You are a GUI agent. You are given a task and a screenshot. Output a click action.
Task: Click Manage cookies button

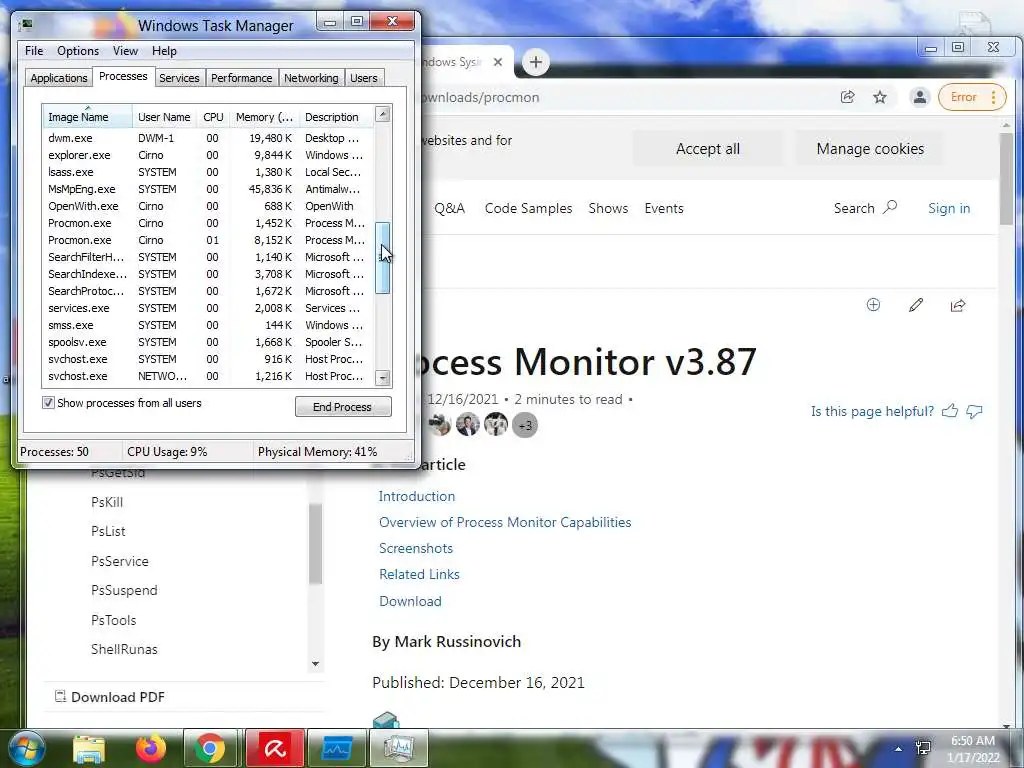click(x=870, y=149)
